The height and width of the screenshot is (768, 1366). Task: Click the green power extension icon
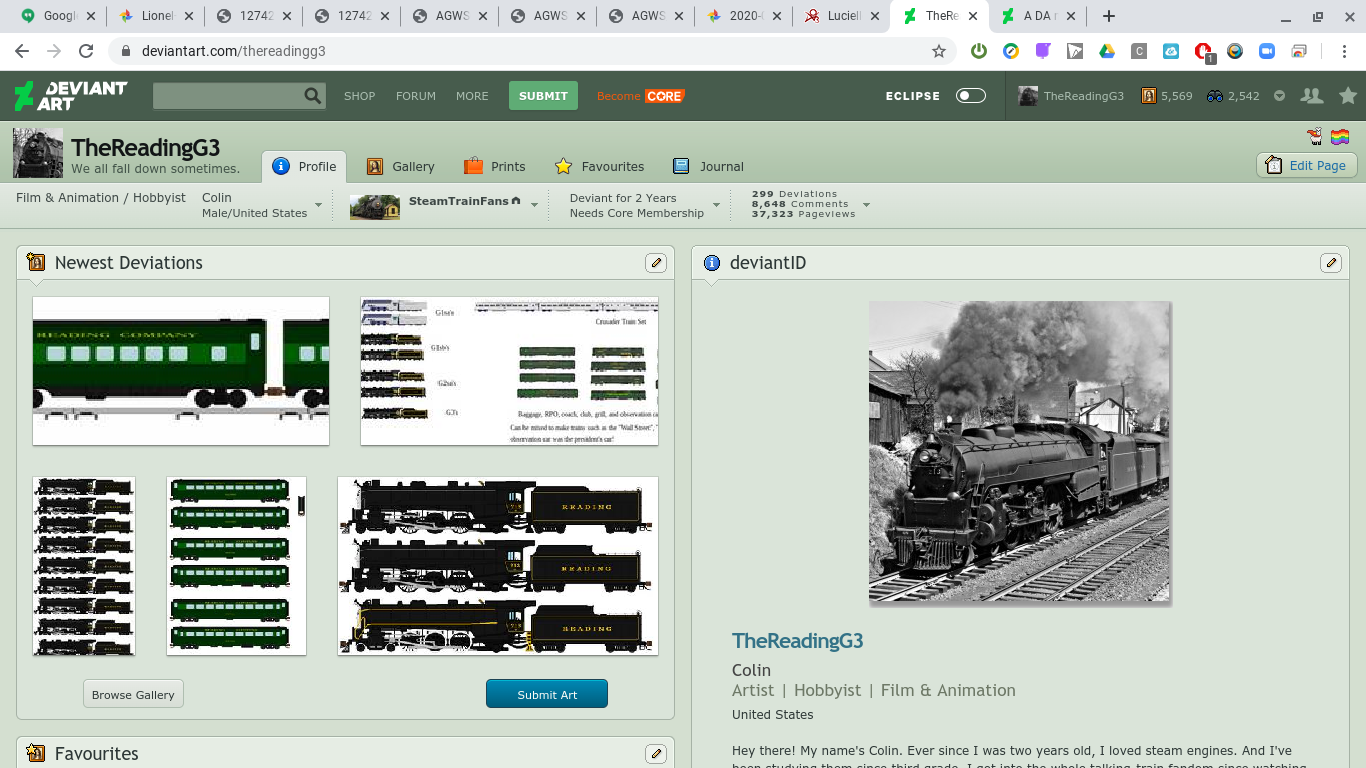coord(979,51)
